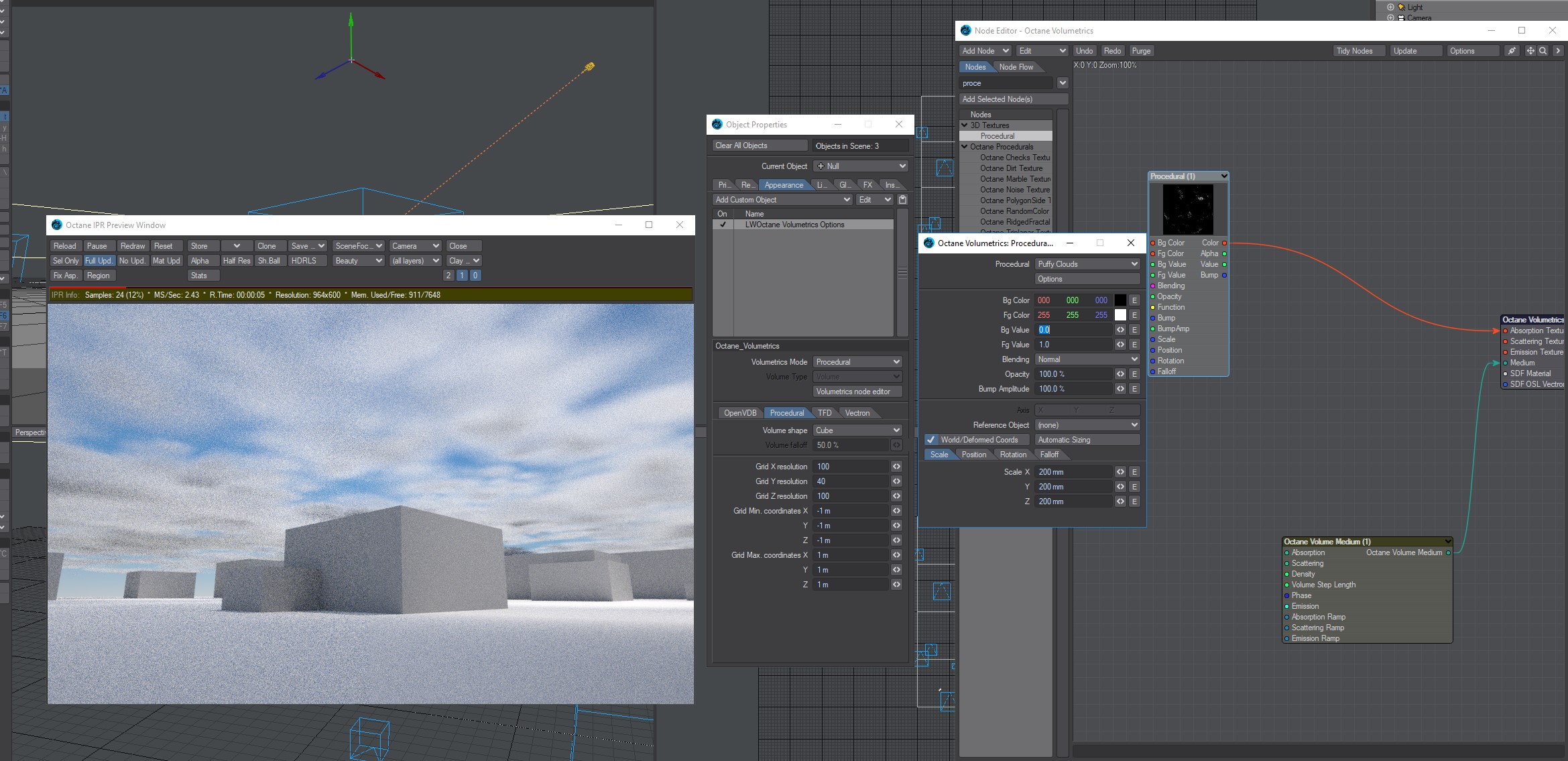Click the clipboard paste icon in Object Properties
1568x761 pixels.
[902, 200]
